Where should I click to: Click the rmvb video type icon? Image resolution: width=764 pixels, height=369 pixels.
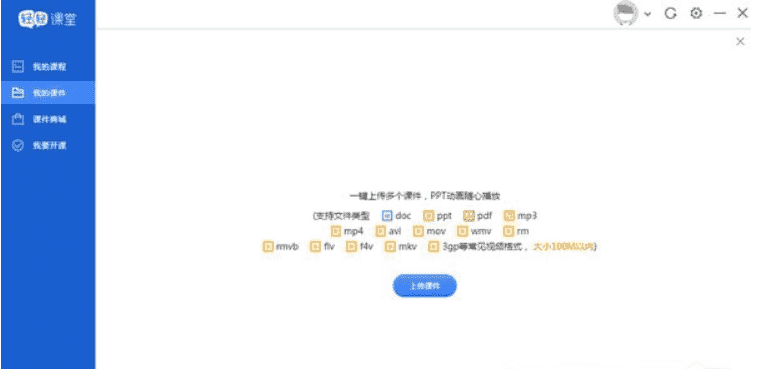coord(267,247)
